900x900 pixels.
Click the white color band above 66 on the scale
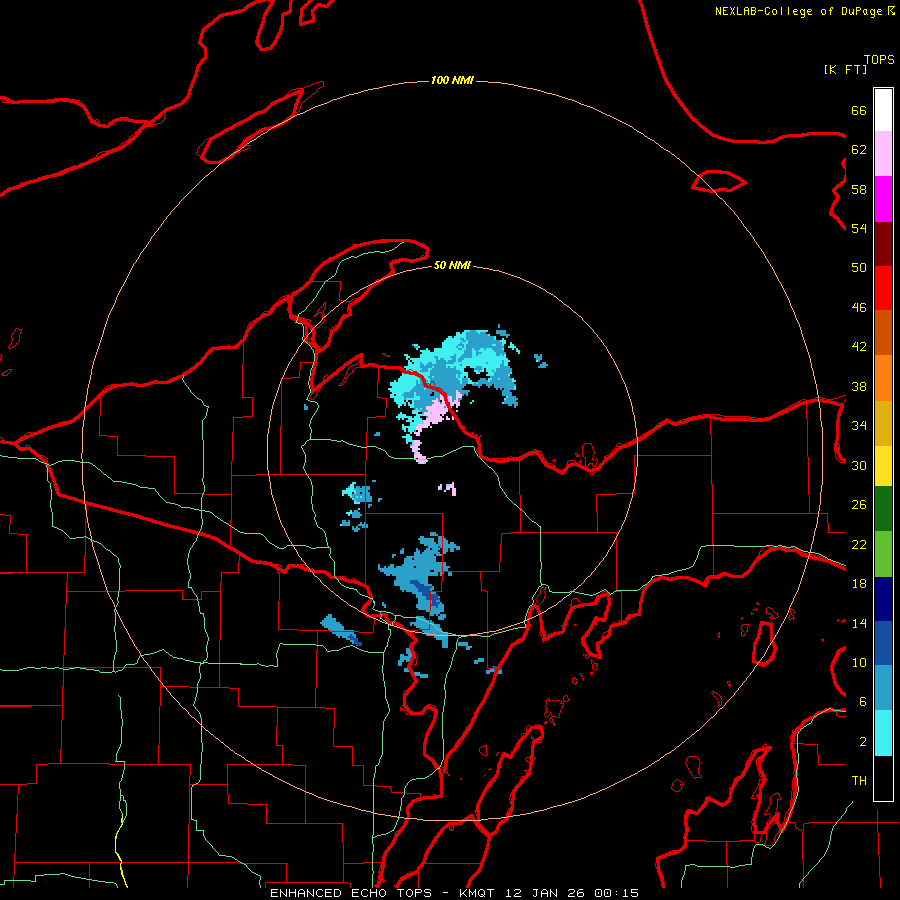(x=883, y=110)
